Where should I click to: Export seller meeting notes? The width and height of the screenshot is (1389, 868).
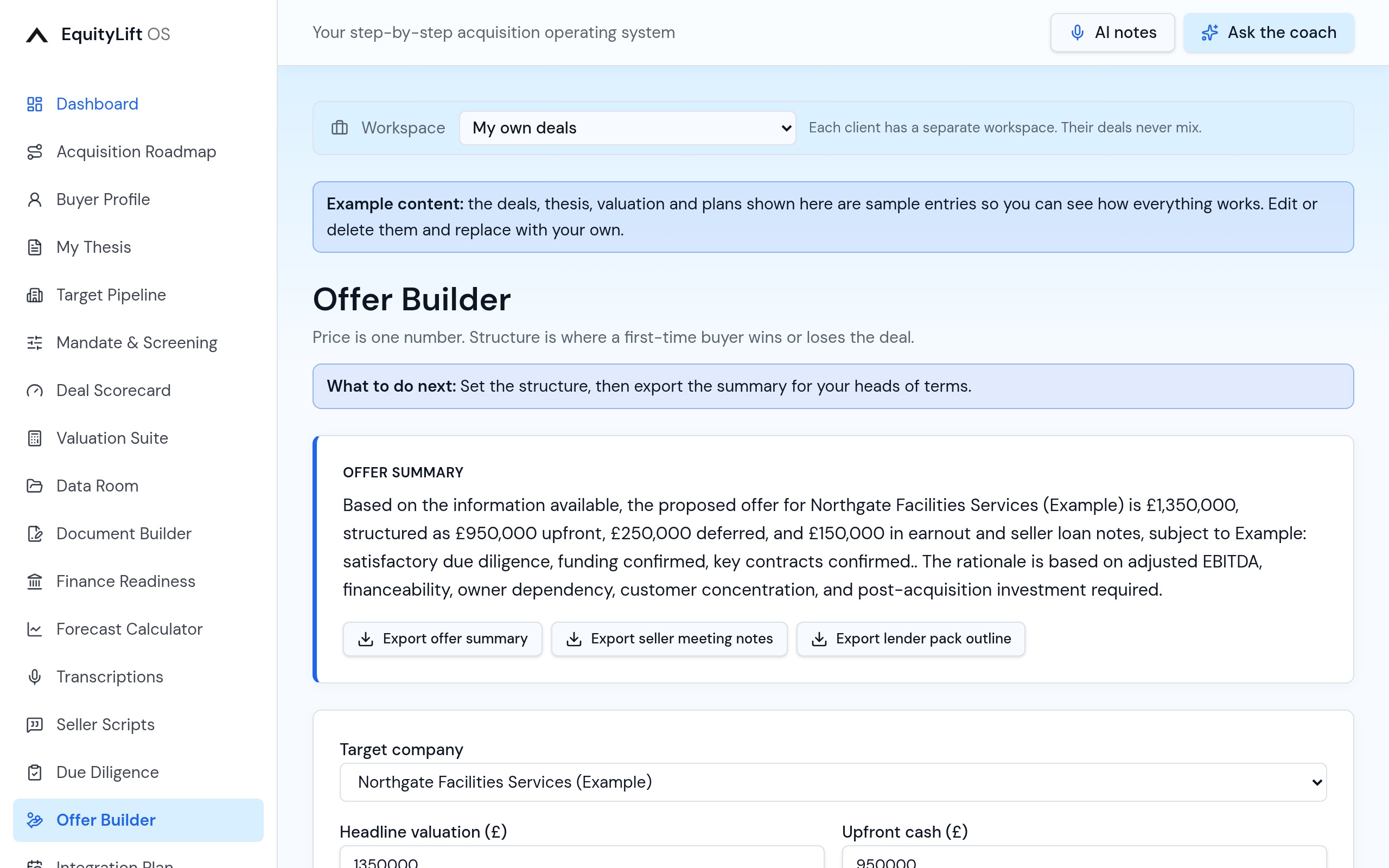[x=669, y=639]
